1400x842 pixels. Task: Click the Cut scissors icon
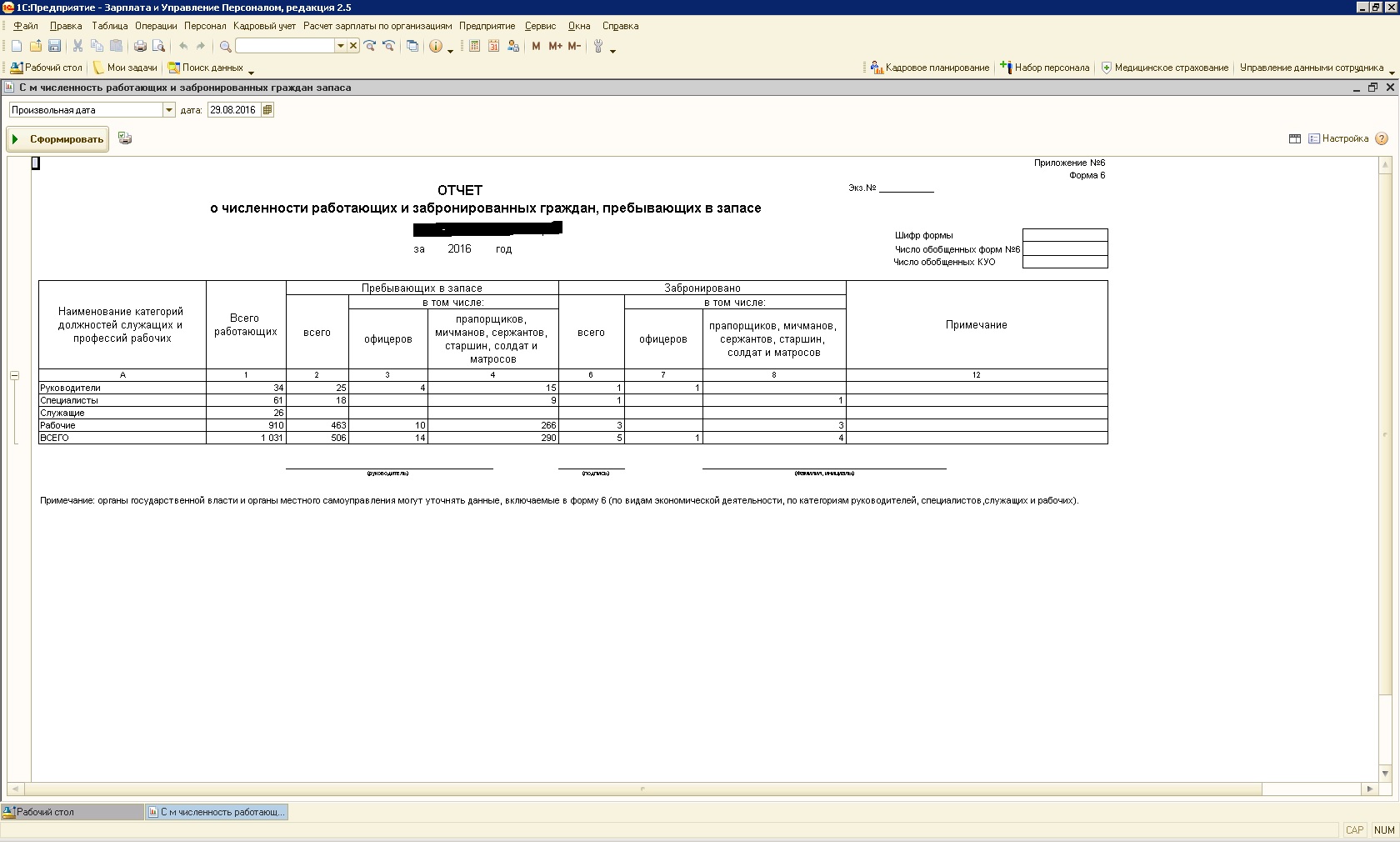[x=78, y=47]
